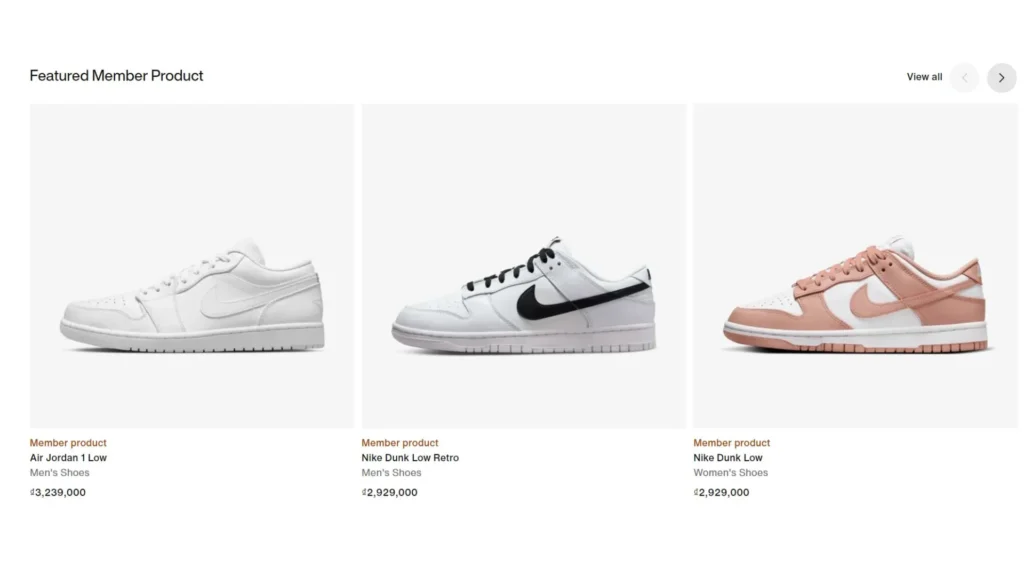Select the white Air Jordan 1 Low image
The height and width of the screenshot is (576, 1024).
tap(192, 266)
